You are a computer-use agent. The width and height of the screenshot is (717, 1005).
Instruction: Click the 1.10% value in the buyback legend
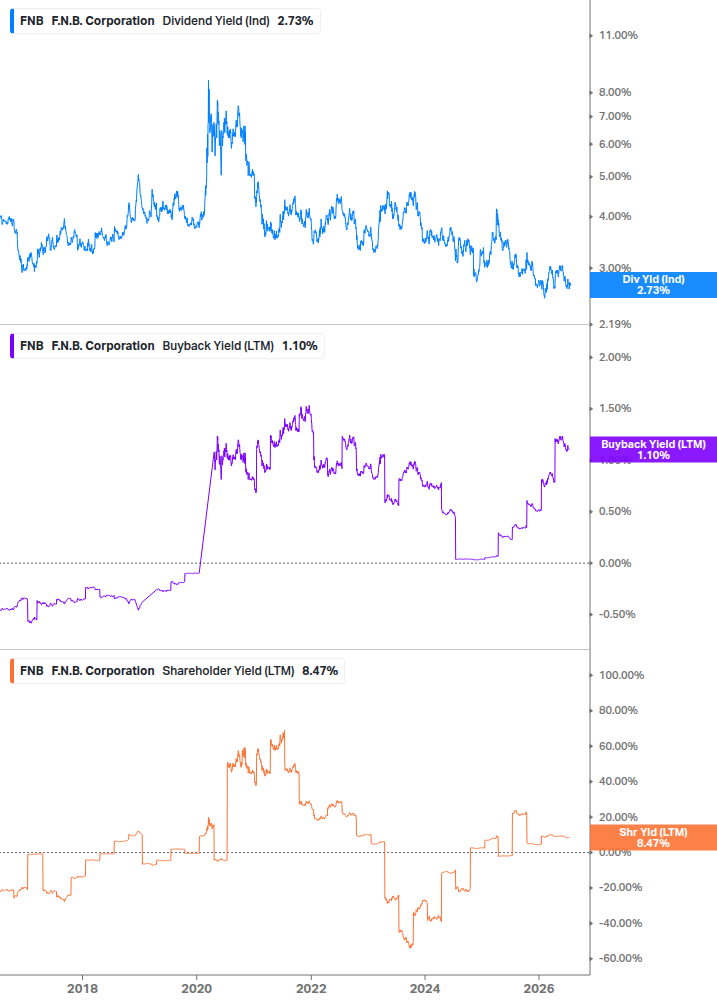pyautogui.click(x=300, y=346)
